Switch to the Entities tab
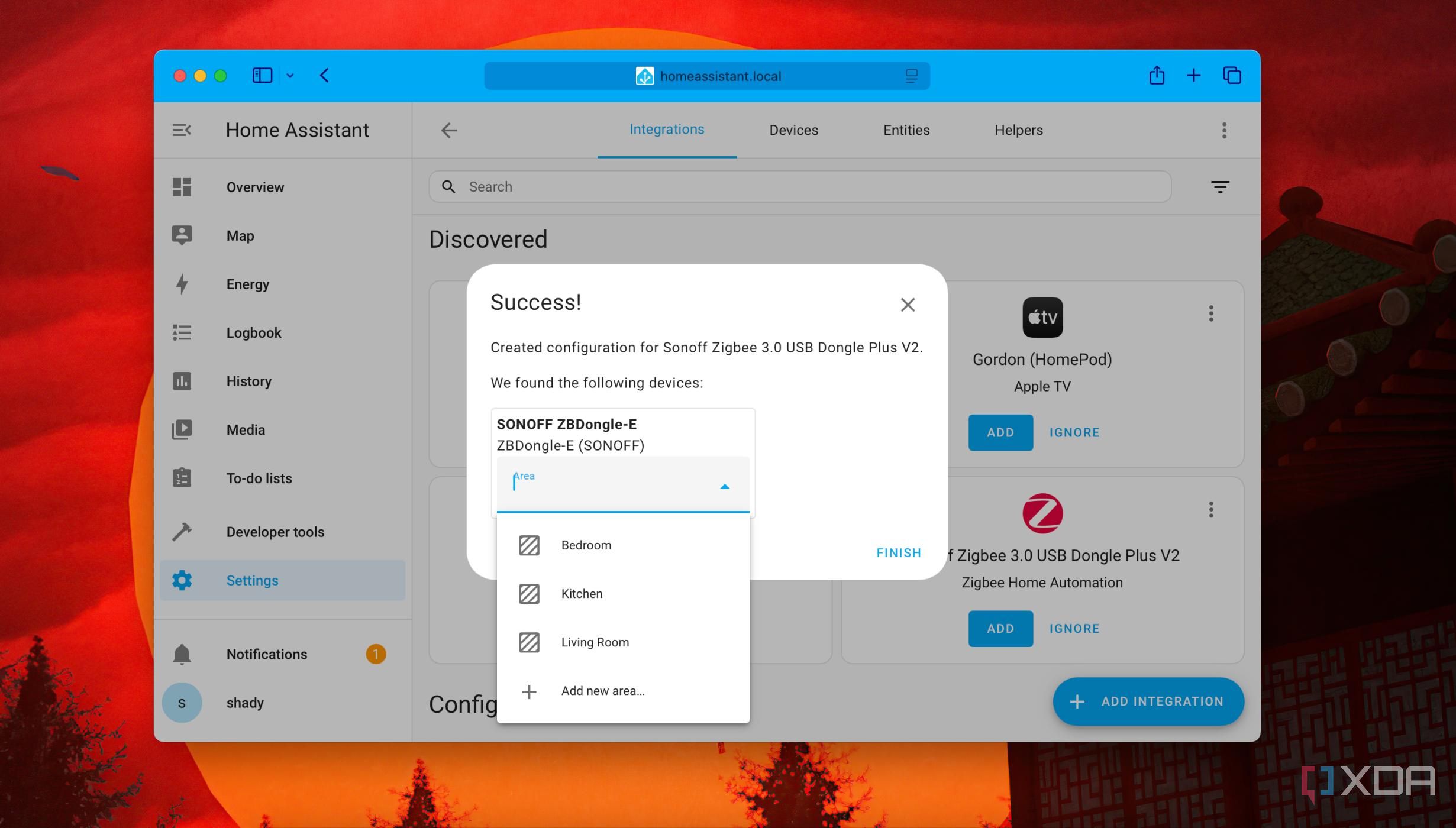The width and height of the screenshot is (1456, 828). [906, 130]
